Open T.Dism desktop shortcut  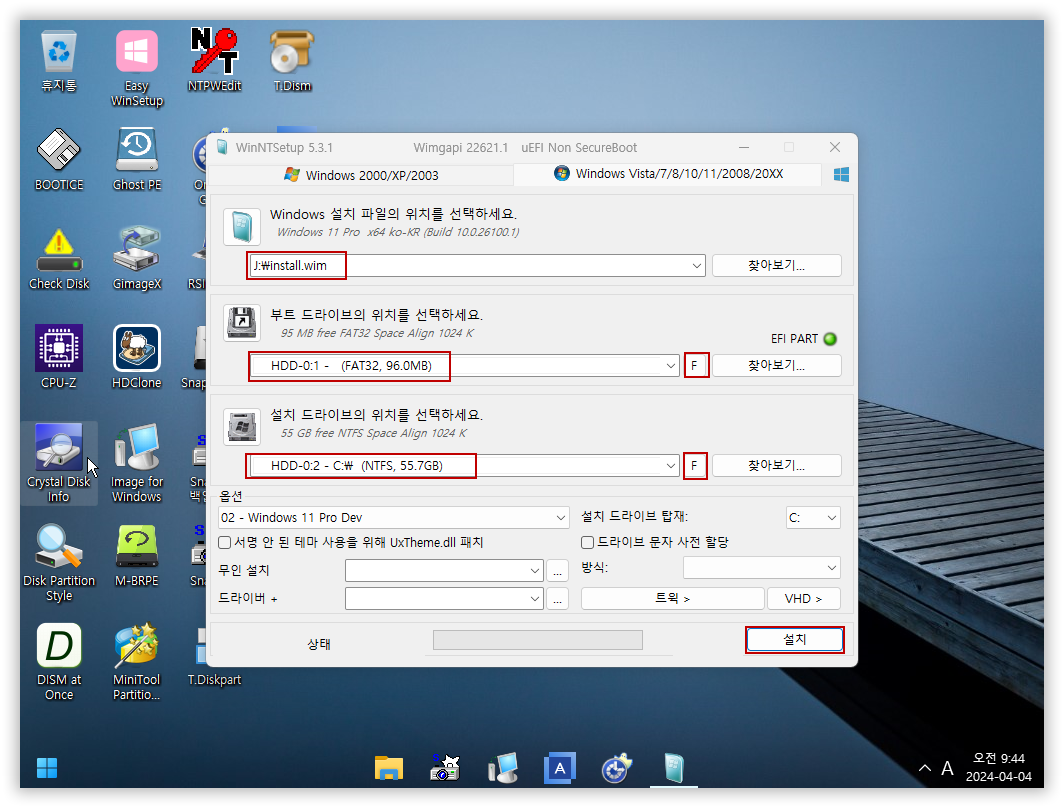point(292,61)
